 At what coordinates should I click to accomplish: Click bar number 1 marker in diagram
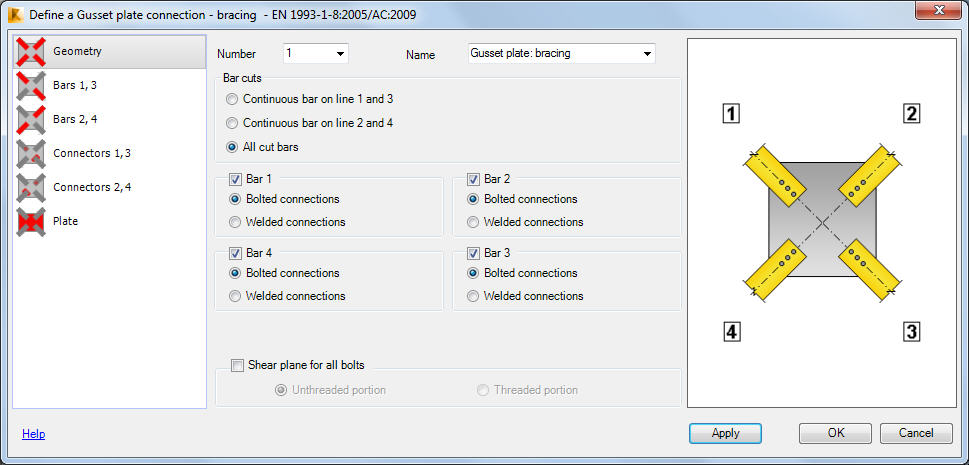(731, 114)
